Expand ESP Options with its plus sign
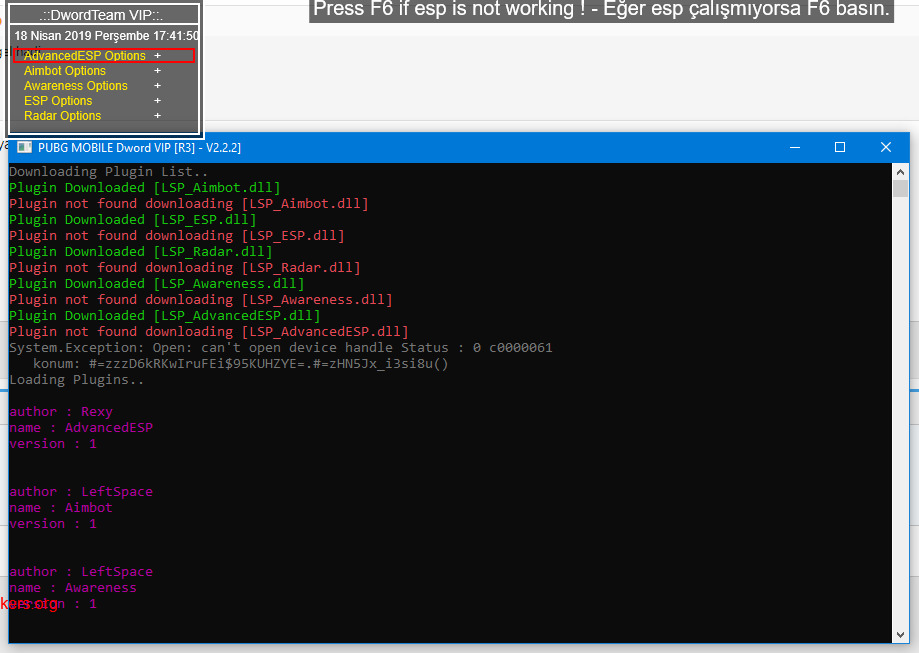This screenshot has width=919, height=653. click(x=157, y=101)
